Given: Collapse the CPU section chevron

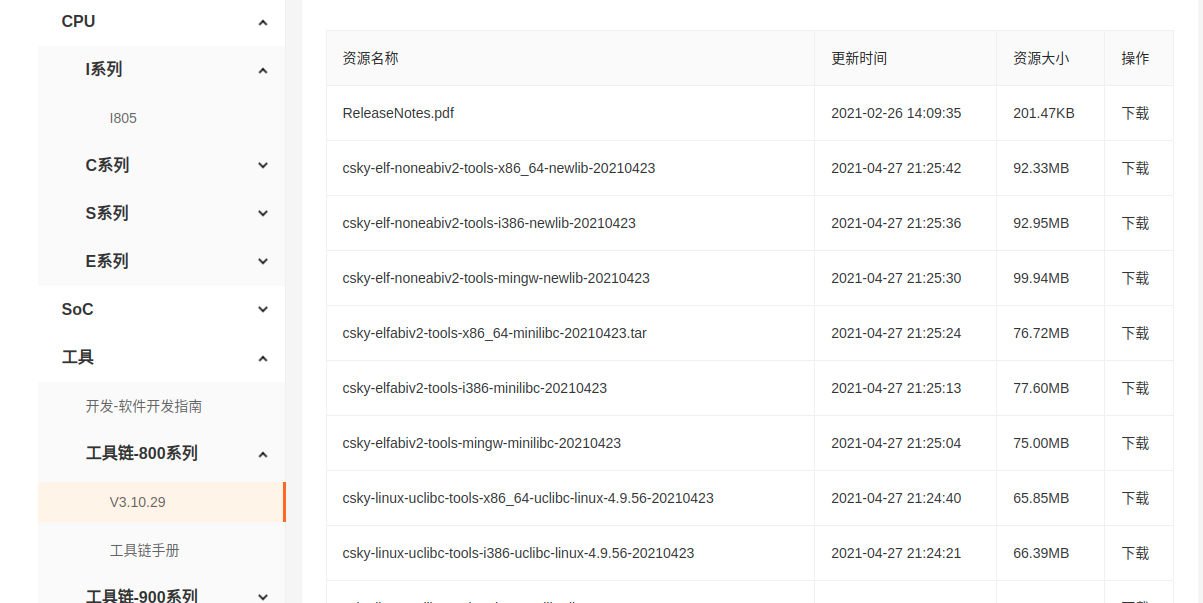Looking at the screenshot, I should [x=263, y=22].
